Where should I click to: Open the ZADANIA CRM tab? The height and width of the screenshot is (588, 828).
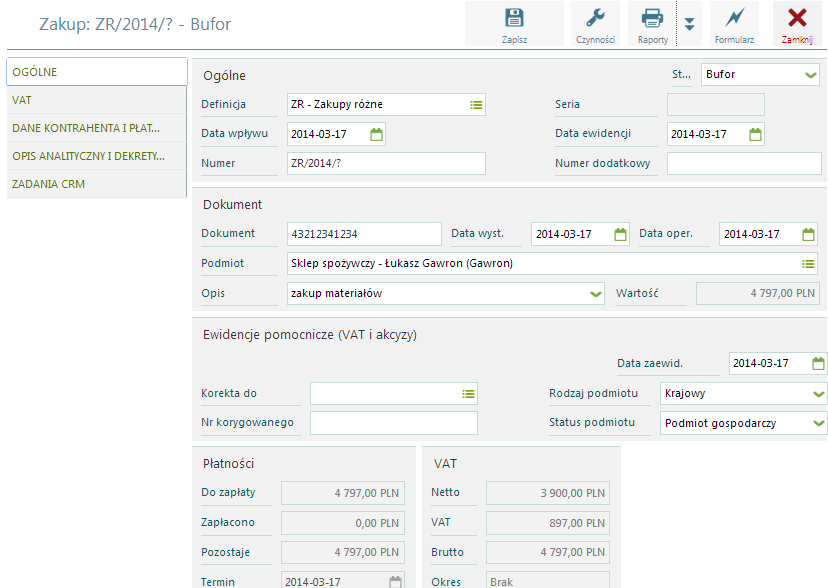pyautogui.click(x=97, y=184)
